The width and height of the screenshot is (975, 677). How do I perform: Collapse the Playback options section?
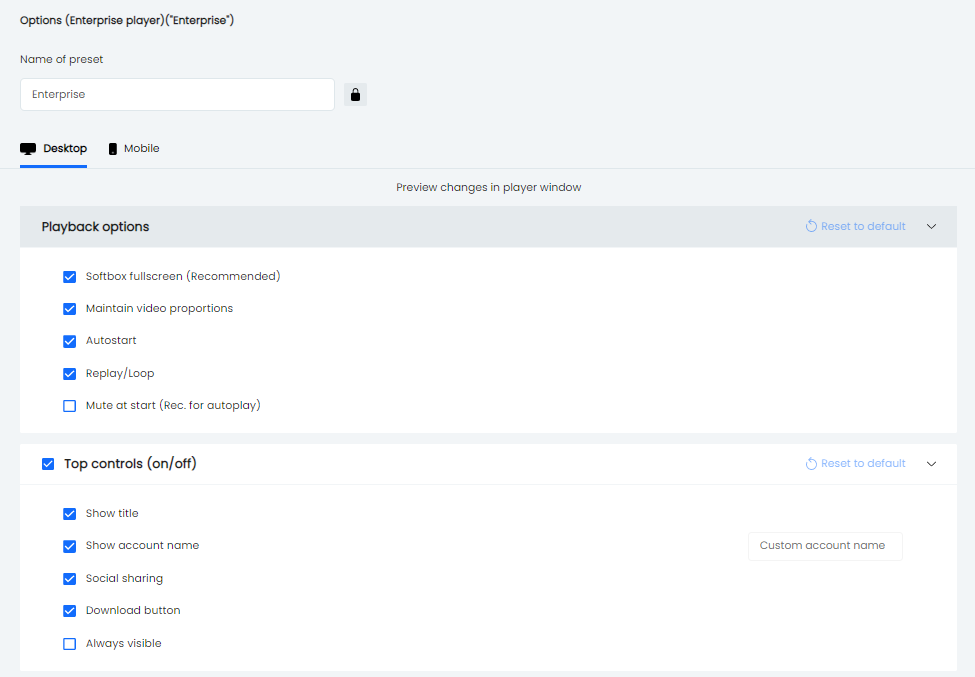tap(931, 226)
